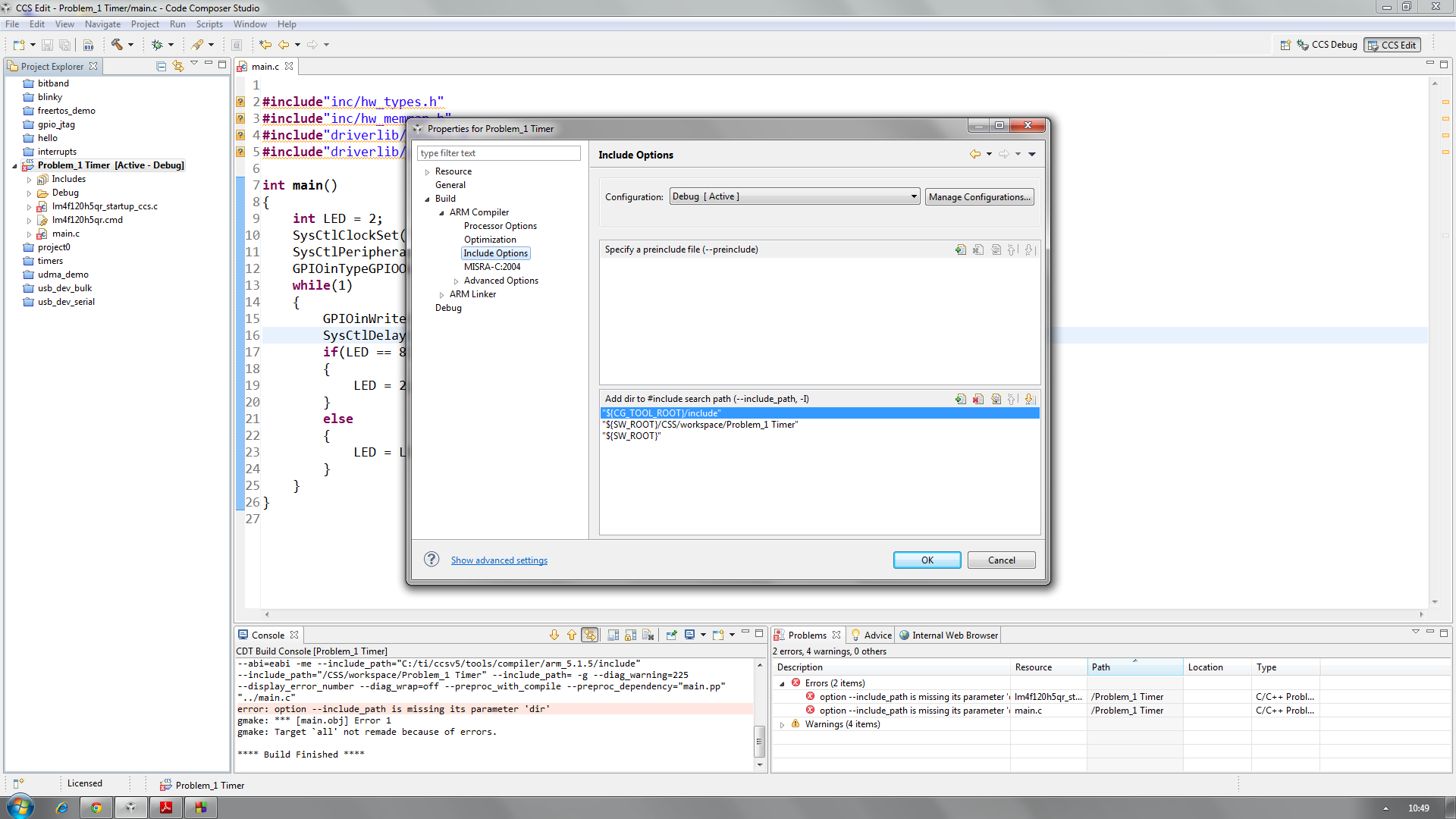Click Show advanced settings link
This screenshot has height=819, width=1456.
[x=499, y=560]
